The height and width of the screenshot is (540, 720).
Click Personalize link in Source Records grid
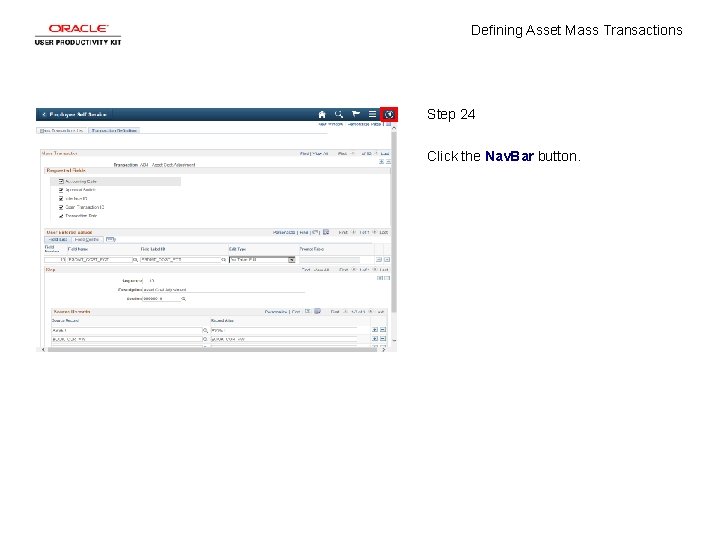point(276,312)
